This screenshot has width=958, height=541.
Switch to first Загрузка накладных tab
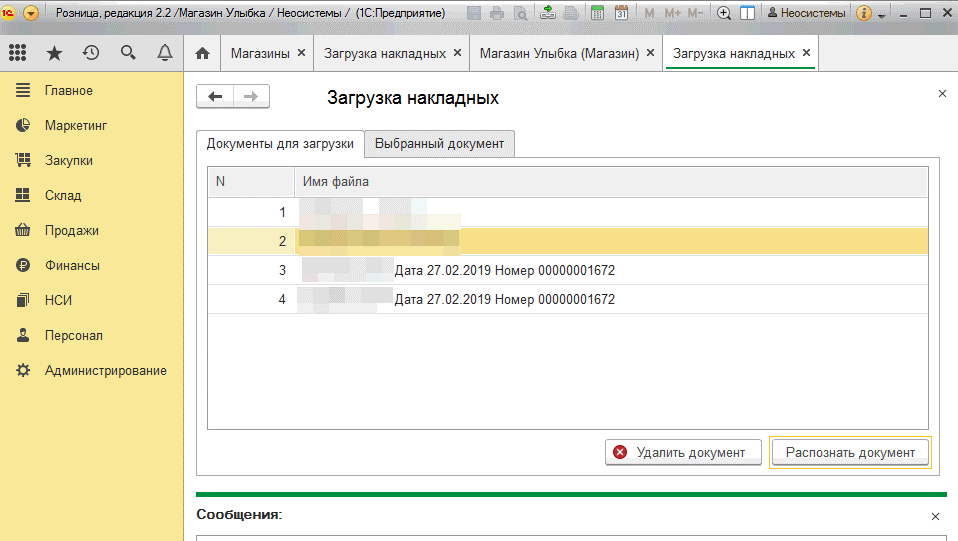pos(385,53)
